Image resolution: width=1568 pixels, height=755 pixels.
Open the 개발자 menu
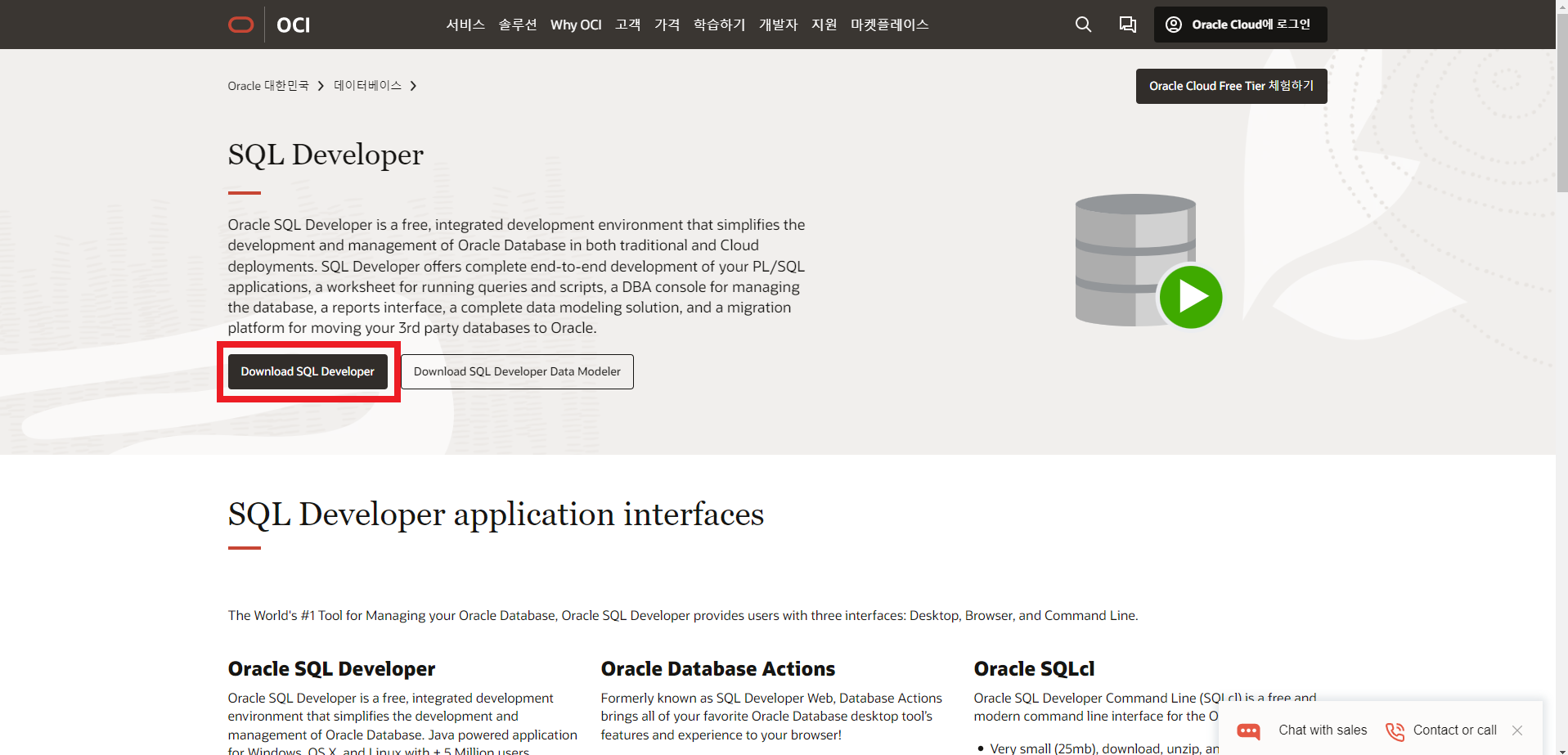[x=779, y=25]
